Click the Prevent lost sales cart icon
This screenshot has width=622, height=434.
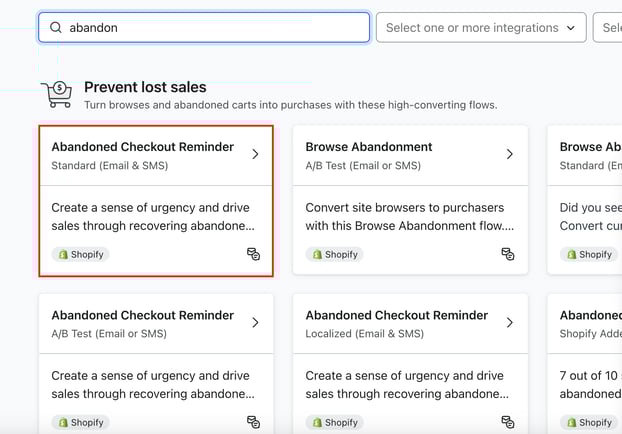click(56, 95)
